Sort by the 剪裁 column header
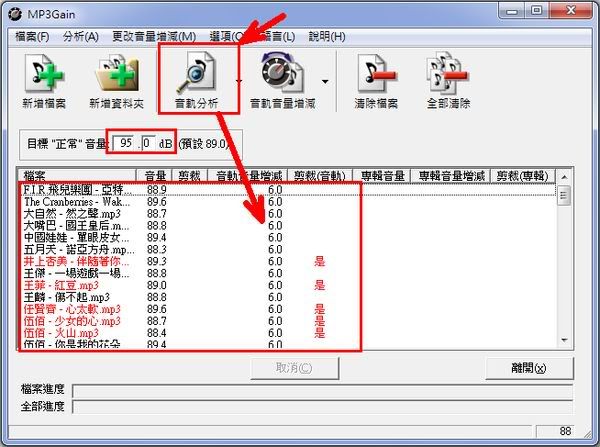This screenshot has width=600, height=447. pos(190,176)
